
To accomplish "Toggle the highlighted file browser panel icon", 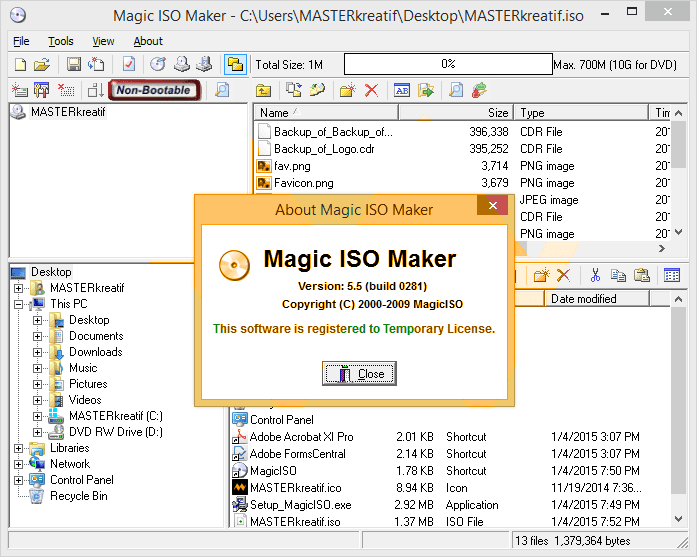I will coord(235,65).
